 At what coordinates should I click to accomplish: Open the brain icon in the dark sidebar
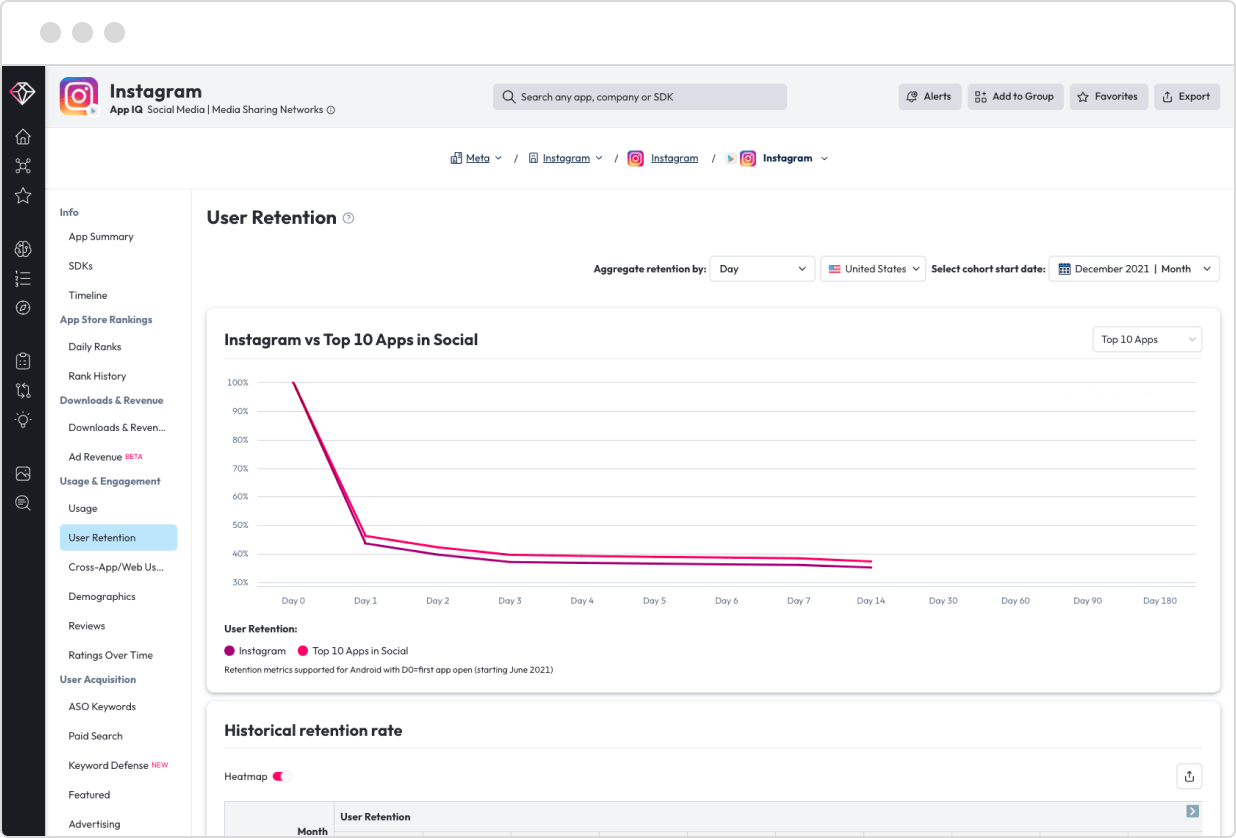pyautogui.click(x=23, y=249)
